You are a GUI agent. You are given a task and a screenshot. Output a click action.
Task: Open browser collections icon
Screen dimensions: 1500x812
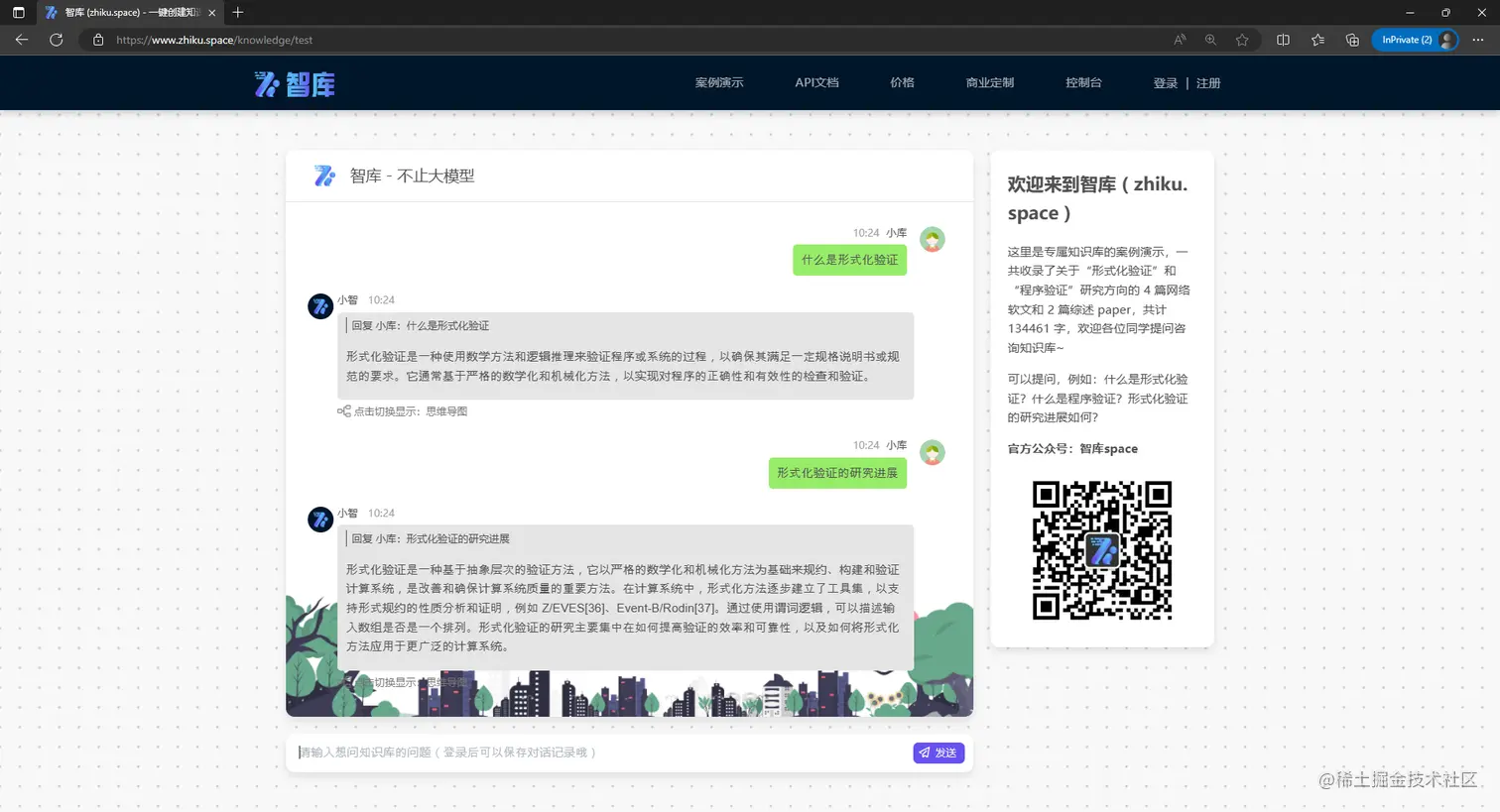click(1352, 40)
